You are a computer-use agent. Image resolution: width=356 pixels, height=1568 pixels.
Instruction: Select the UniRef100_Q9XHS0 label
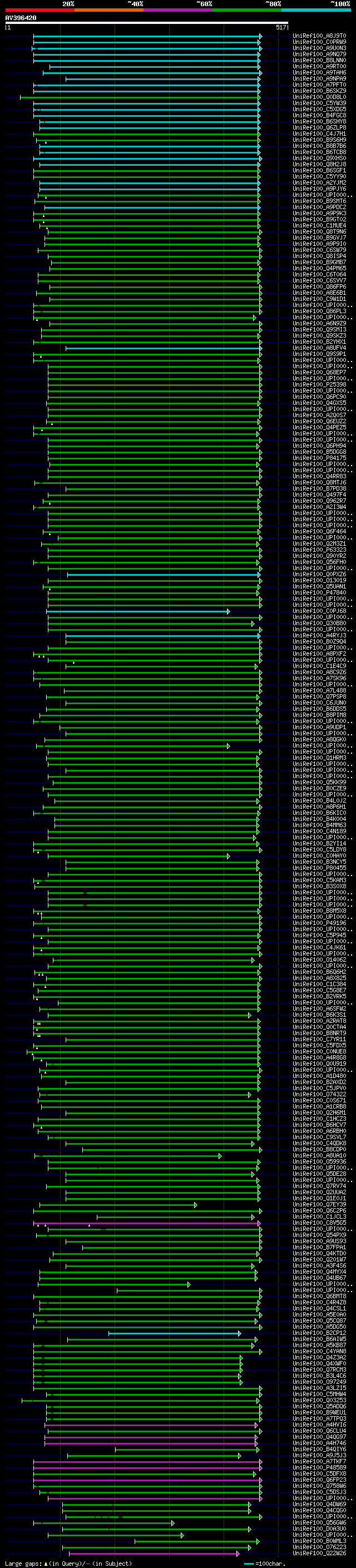(319, 159)
